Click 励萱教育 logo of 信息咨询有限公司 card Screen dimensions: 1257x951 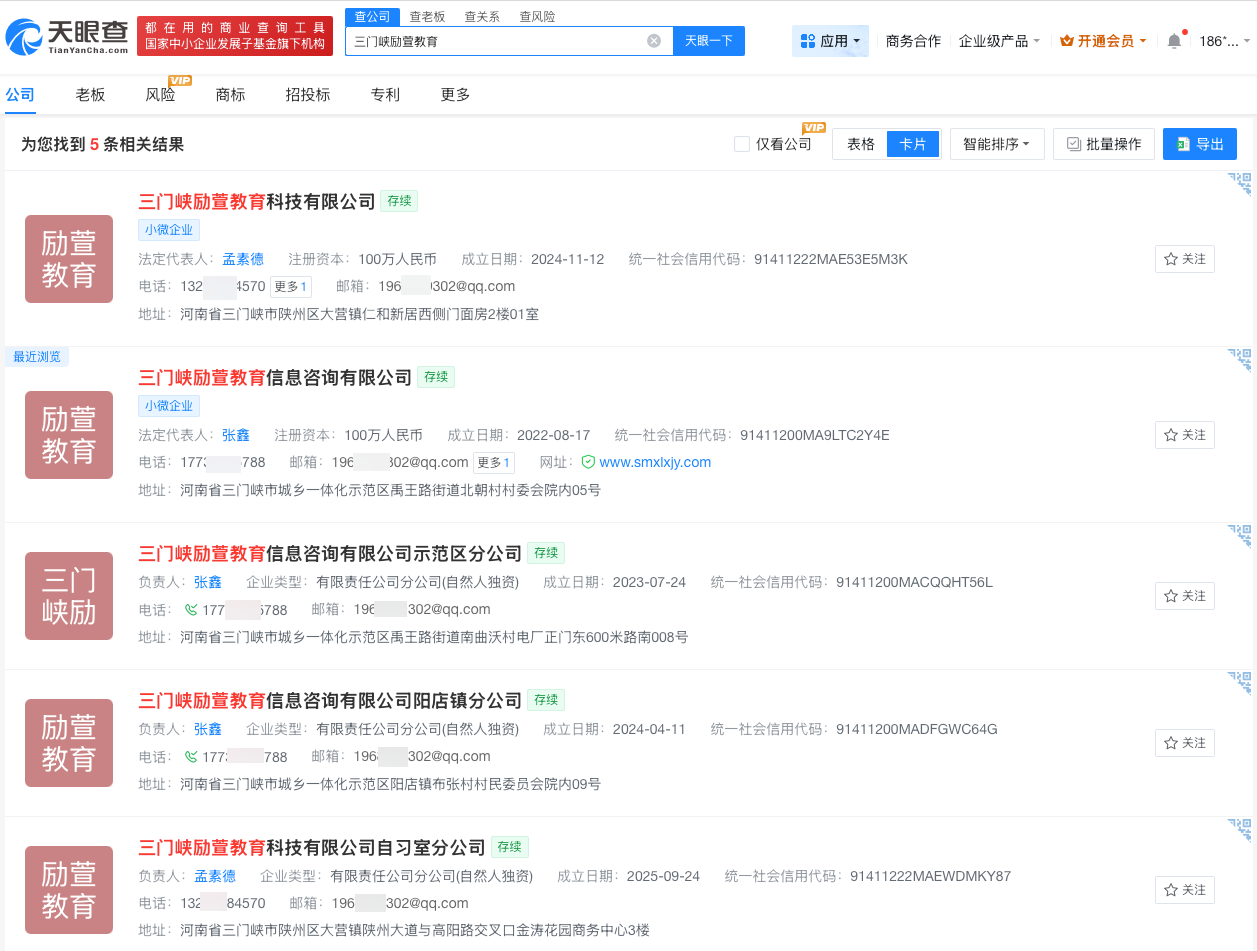(69, 435)
